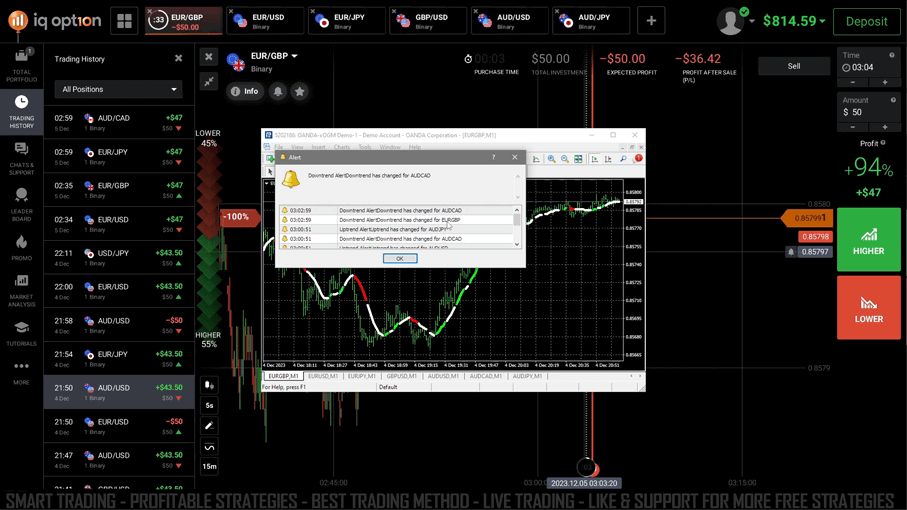The image size is (907, 510).
Task: Open Trading History sidebar item
Action: tap(21, 112)
